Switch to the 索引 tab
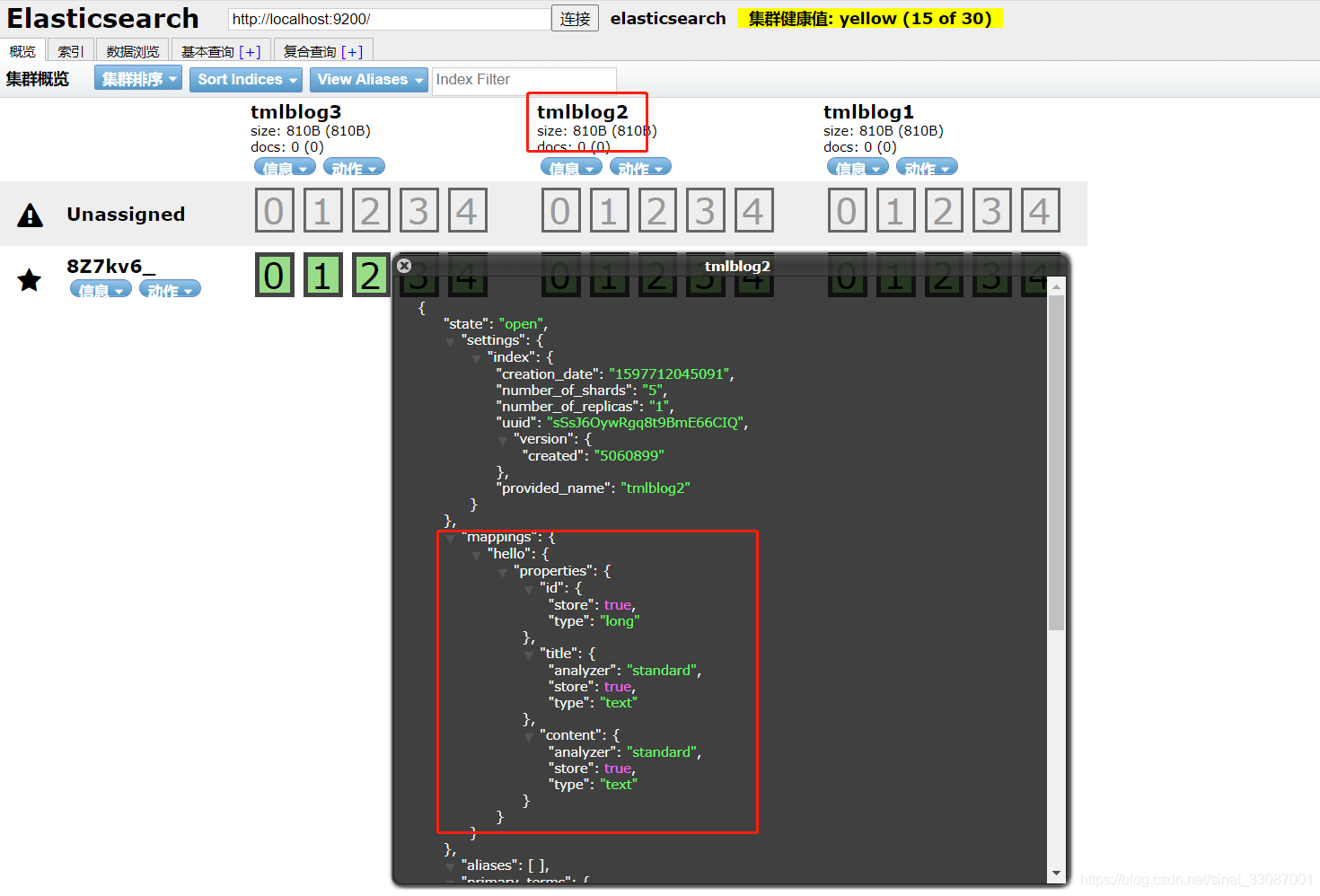1320x896 pixels. 71,51
